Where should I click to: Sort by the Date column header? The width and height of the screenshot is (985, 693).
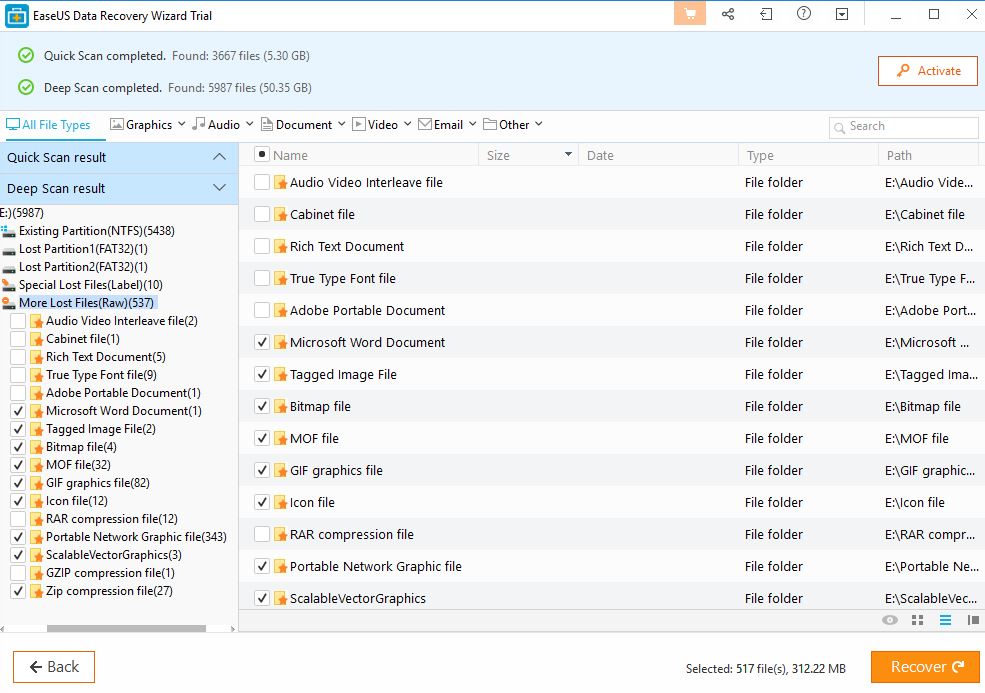[600, 155]
